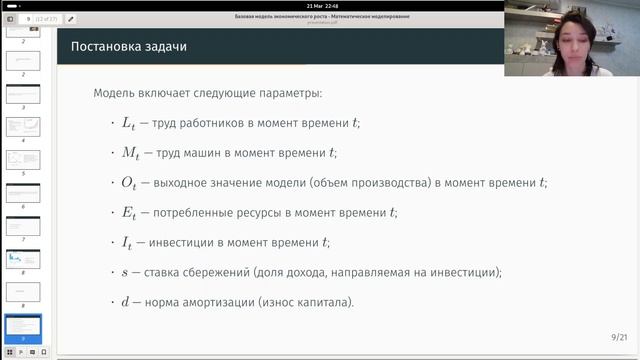Click the slide heading 'Постановка задачи'
The height and width of the screenshot is (360, 640).
[129, 47]
